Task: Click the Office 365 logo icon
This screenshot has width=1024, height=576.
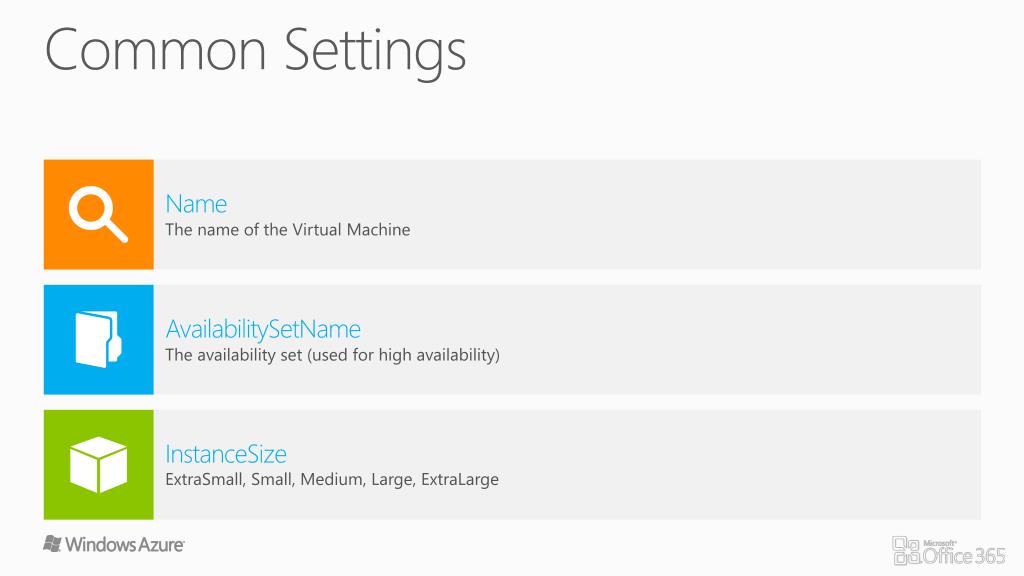Action: 906,550
